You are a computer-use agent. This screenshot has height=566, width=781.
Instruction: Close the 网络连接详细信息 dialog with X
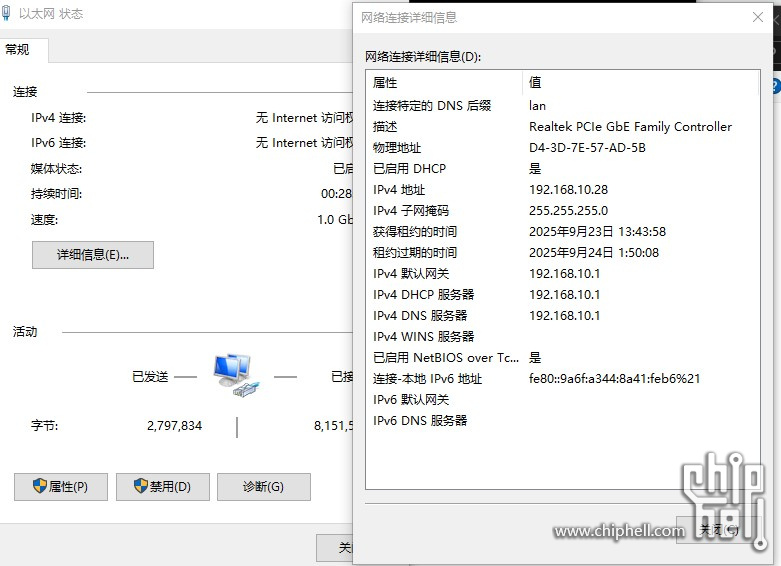[758, 17]
